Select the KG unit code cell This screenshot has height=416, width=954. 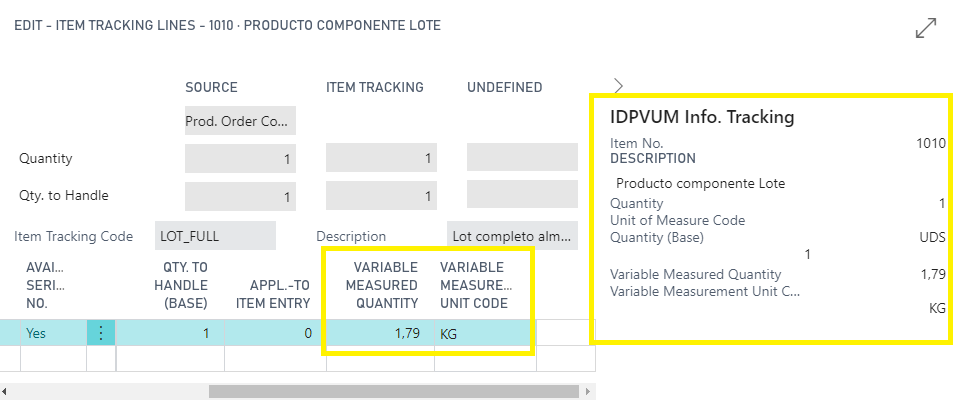pos(485,333)
